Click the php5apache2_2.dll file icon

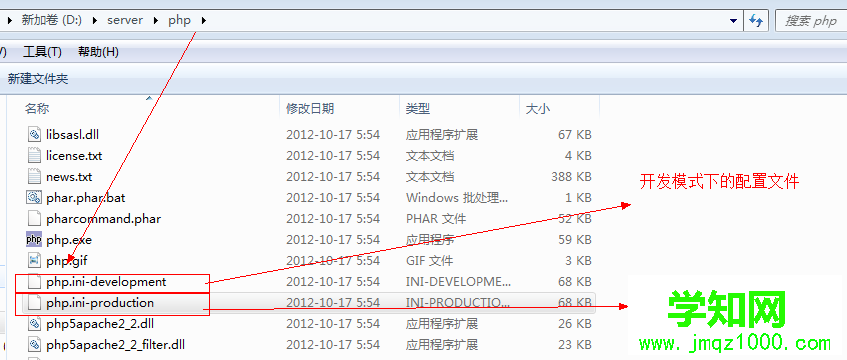click(x=34, y=324)
